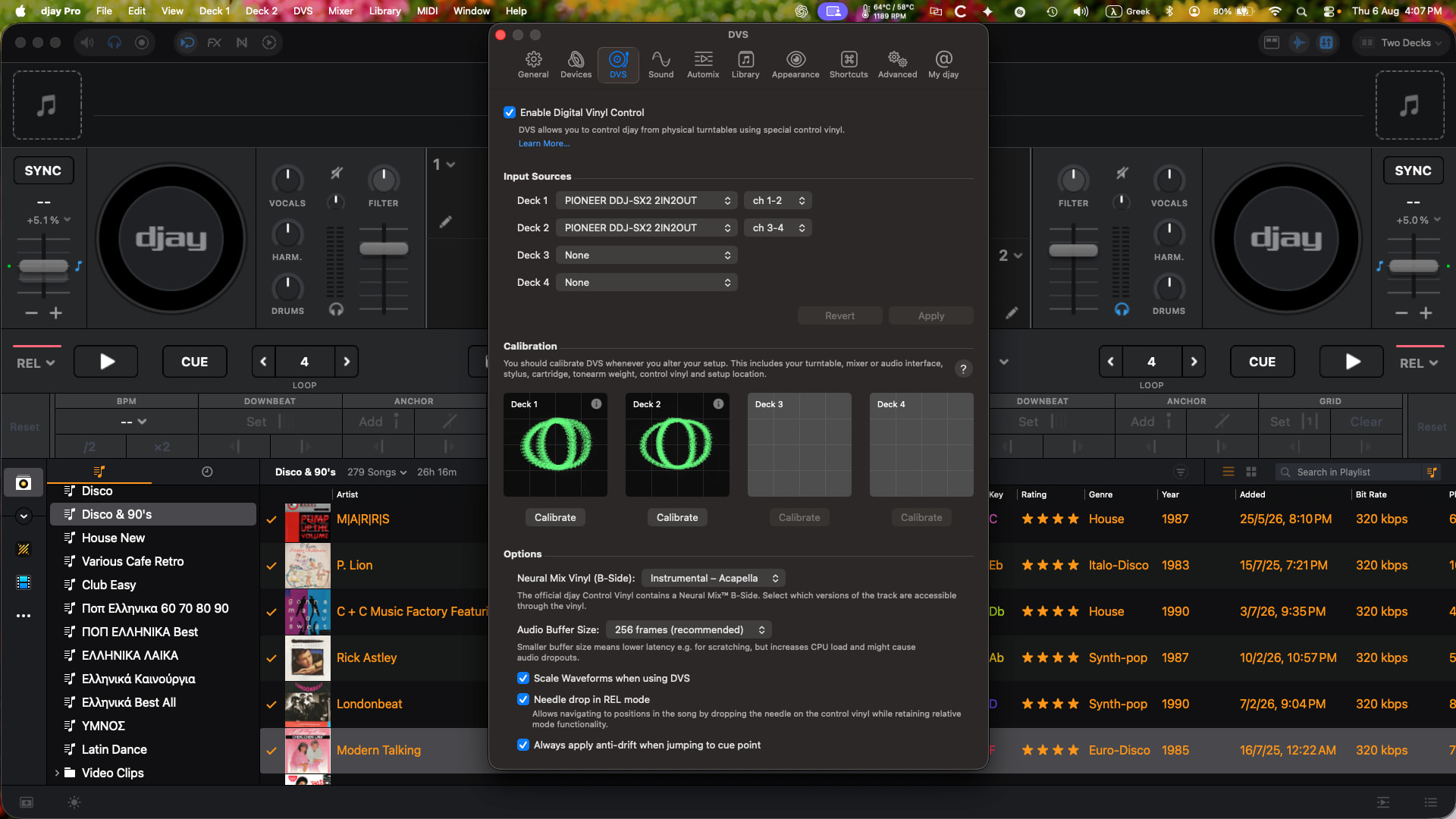This screenshot has width=1456, height=819.
Task: Open the Advanced preferences tab icon
Action: [x=897, y=64]
